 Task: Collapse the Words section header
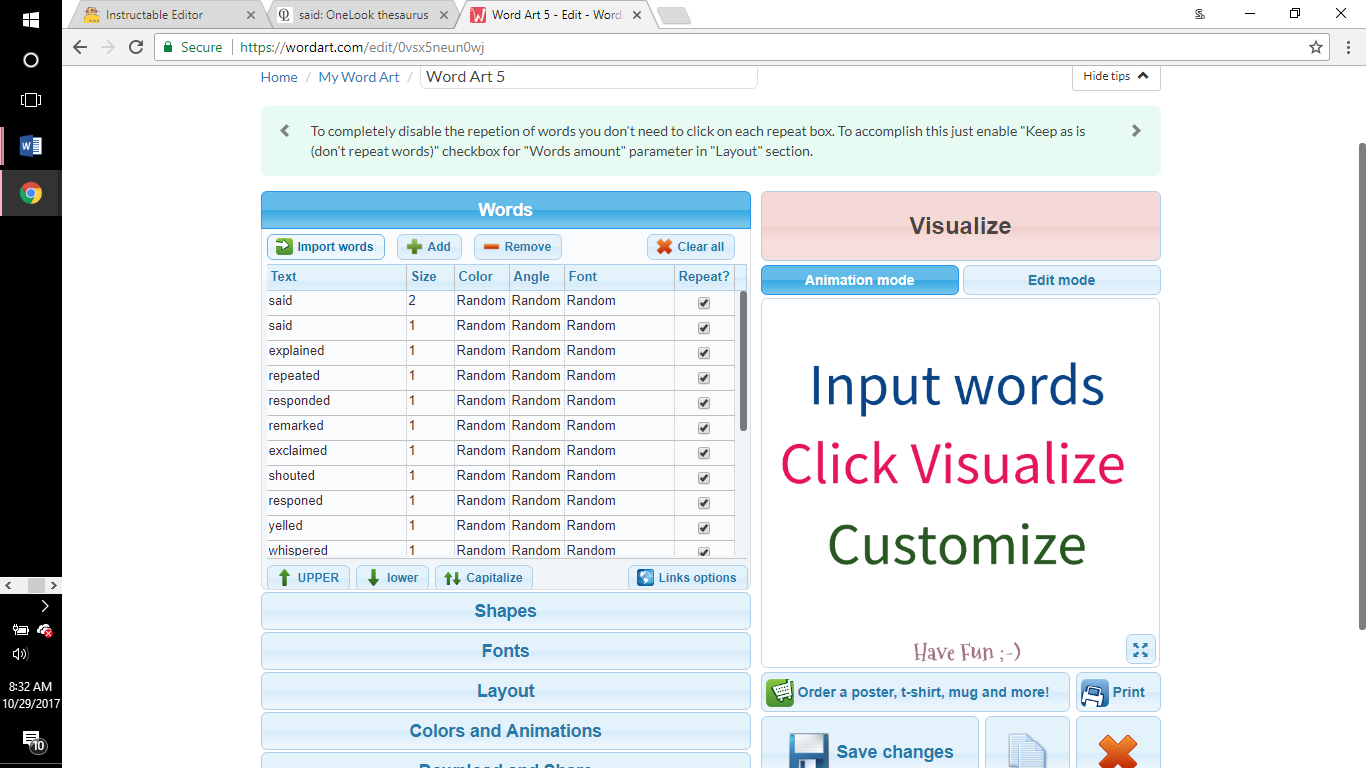[x=505, y=210]
